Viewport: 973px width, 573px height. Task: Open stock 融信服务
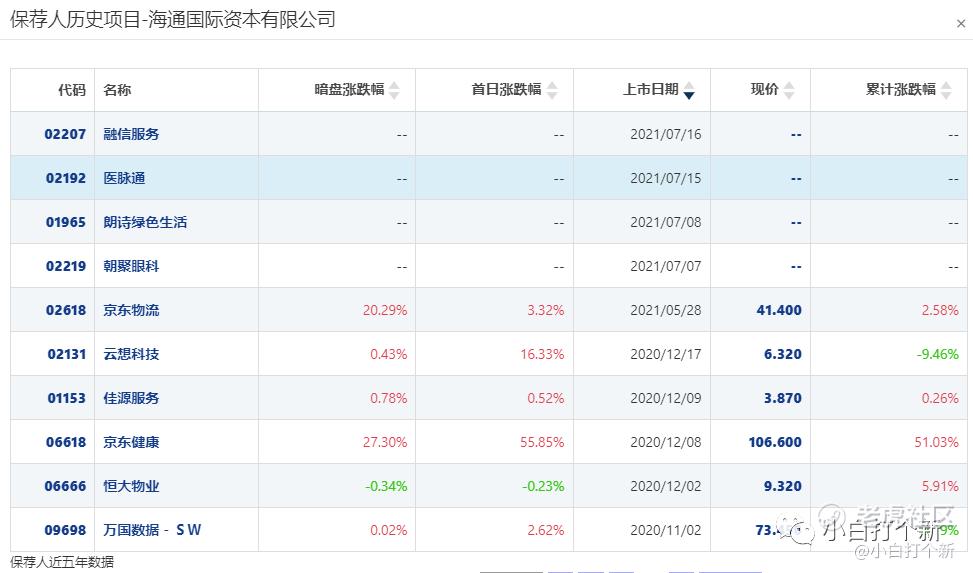point(131,134)
